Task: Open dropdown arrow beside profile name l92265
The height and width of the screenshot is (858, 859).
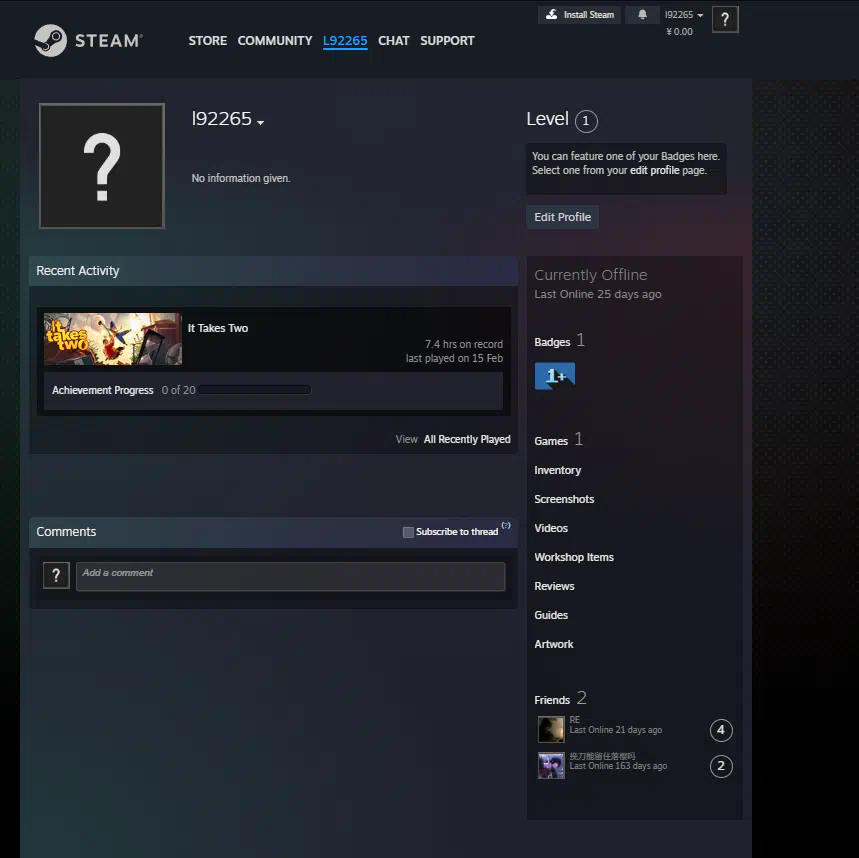Action: (260, 123)
